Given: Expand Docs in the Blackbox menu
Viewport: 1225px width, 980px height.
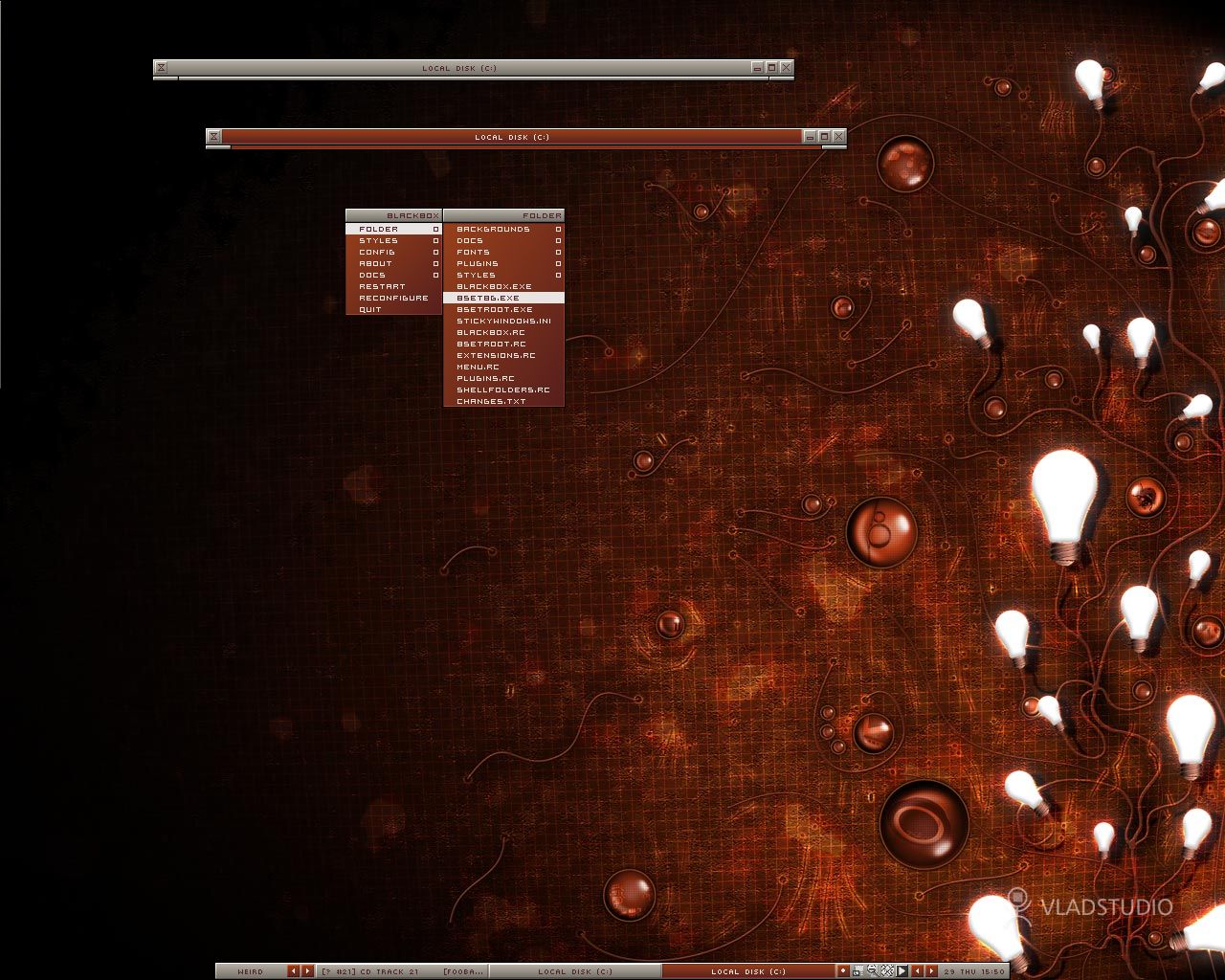Looking at the screenshot, I should pos(393,275).
